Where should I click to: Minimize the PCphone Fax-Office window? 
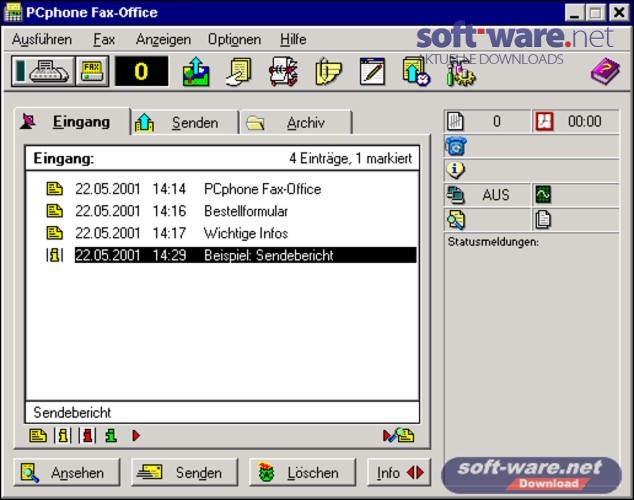click(574, 13)
